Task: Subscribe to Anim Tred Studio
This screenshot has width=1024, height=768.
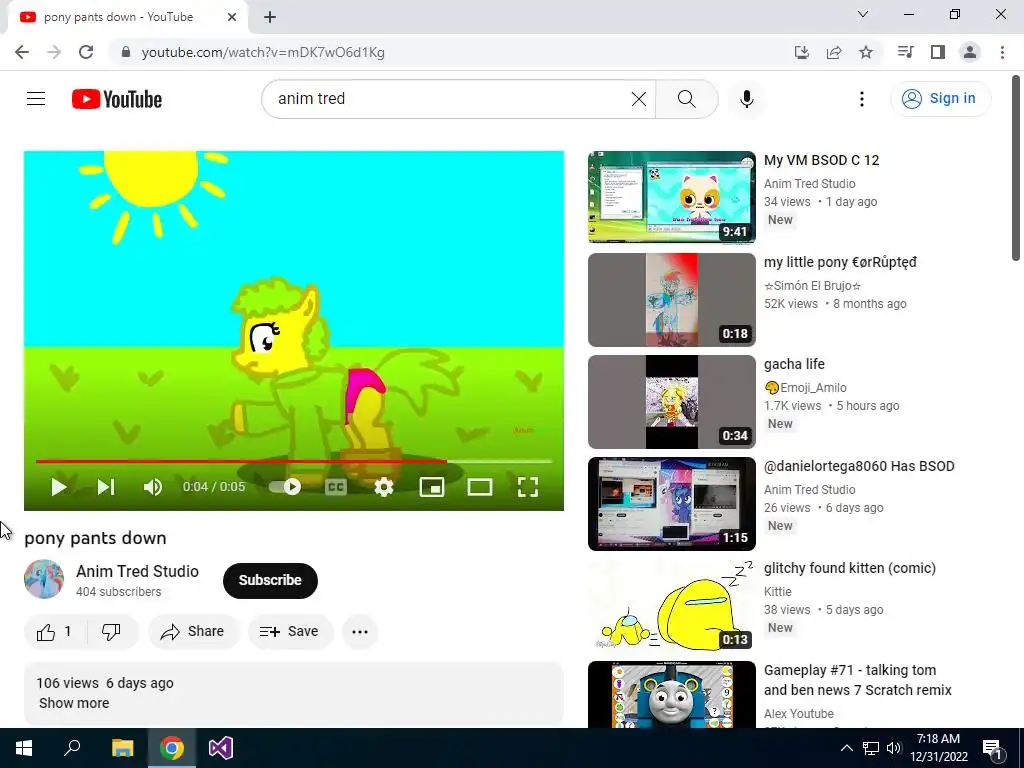Action: 270,580
